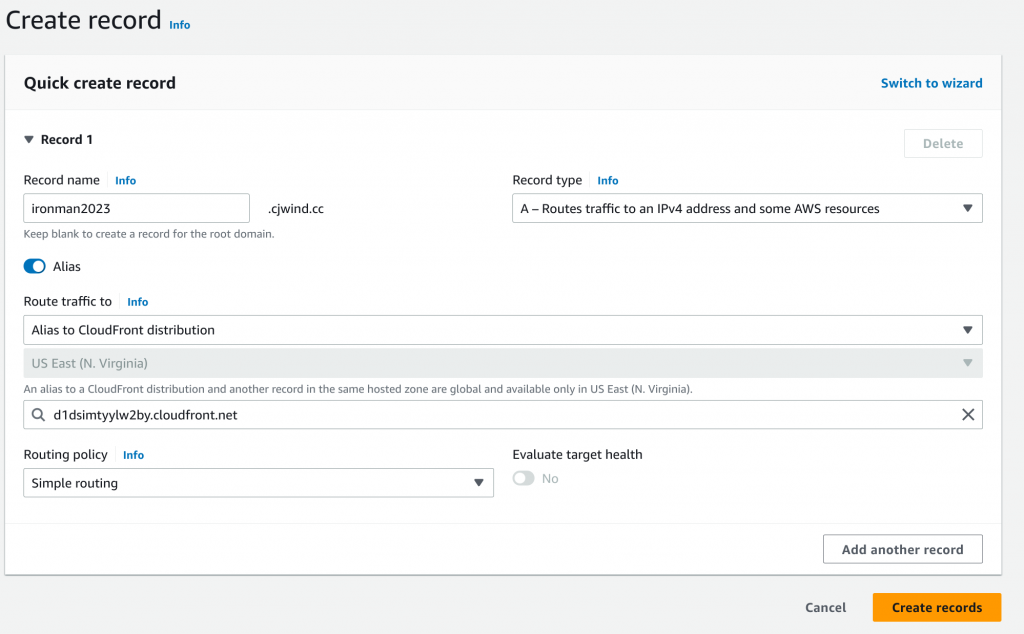
Task: Click the Delete record button
Action: (x=942, y=144)
